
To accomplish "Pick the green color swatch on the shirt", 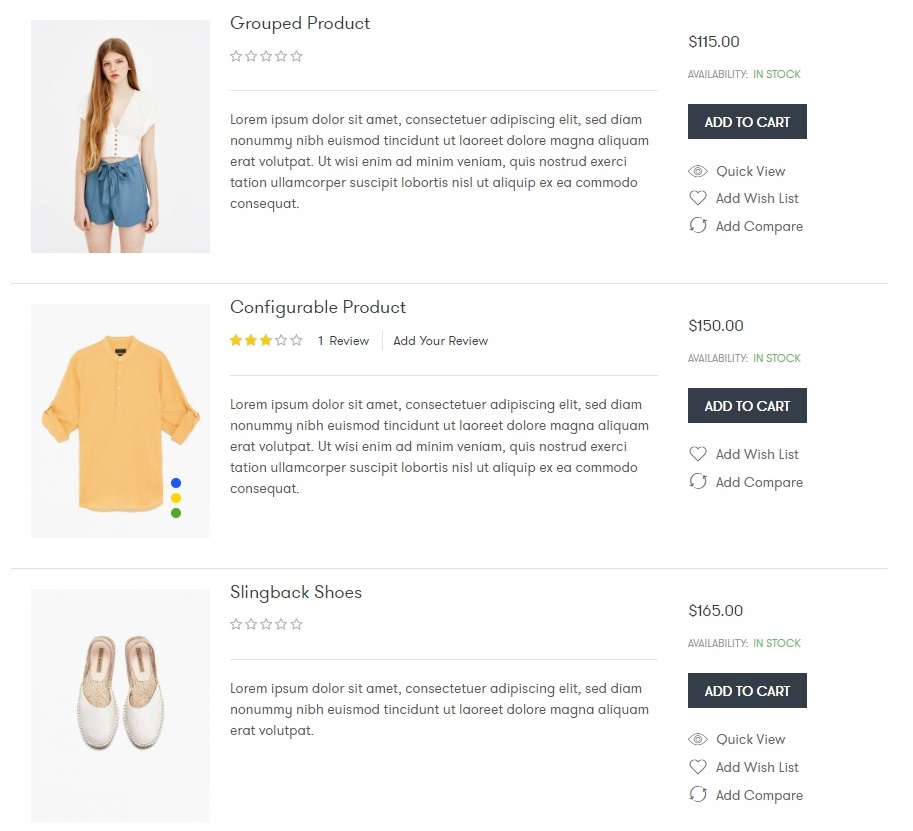I will (176, 513).
